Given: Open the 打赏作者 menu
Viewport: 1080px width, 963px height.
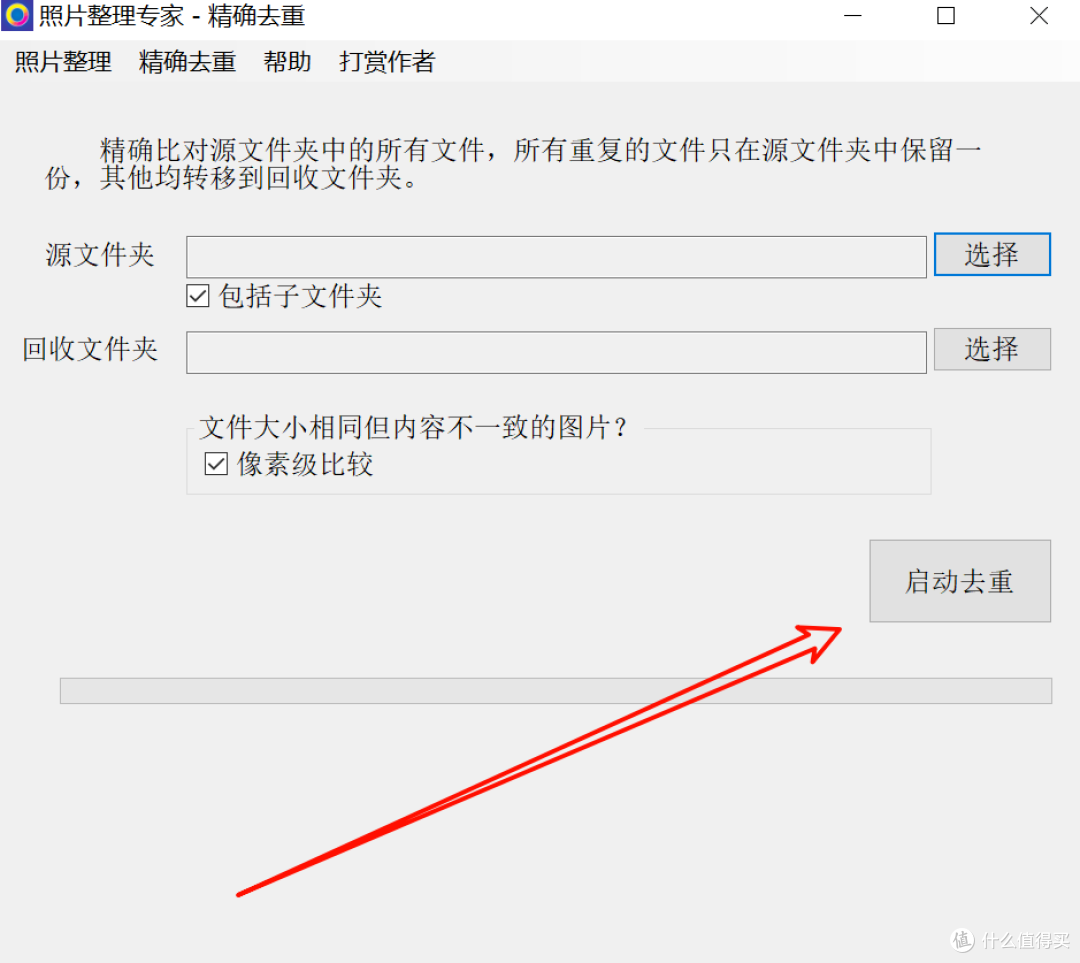Looking at the screenshot, I should (387, 62).
